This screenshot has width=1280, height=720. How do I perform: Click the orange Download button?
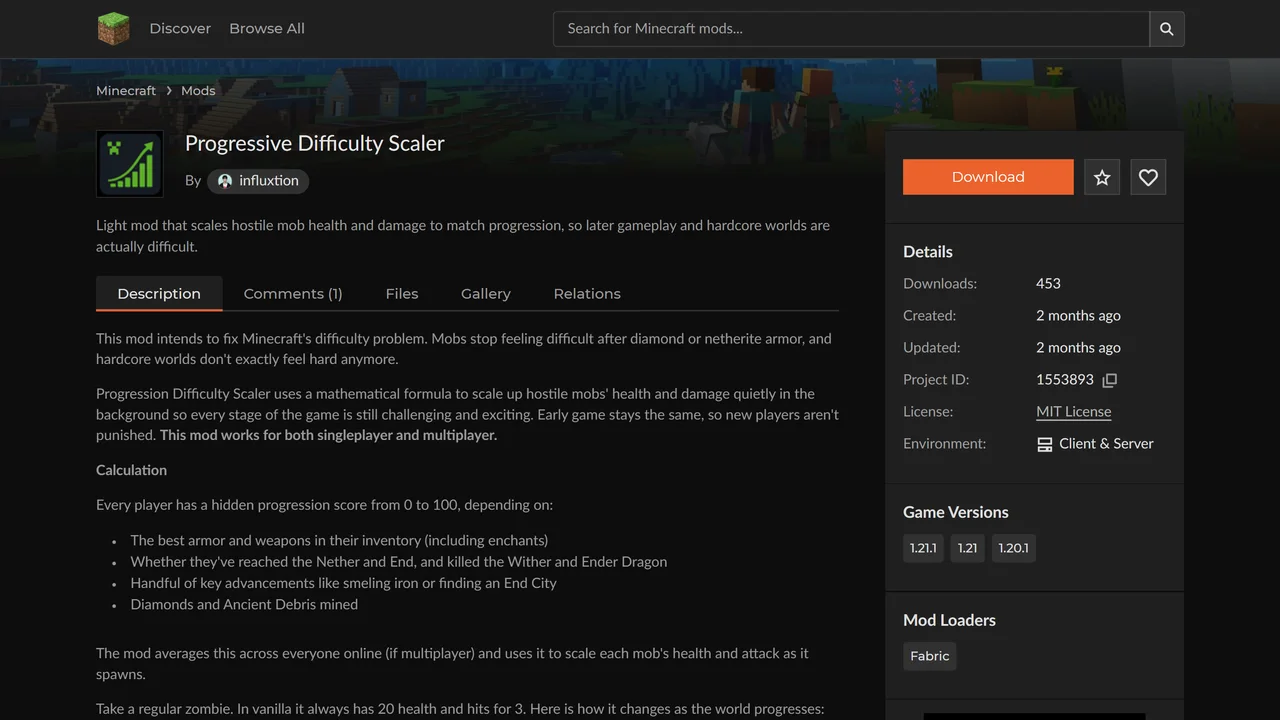tap(988, 177)
